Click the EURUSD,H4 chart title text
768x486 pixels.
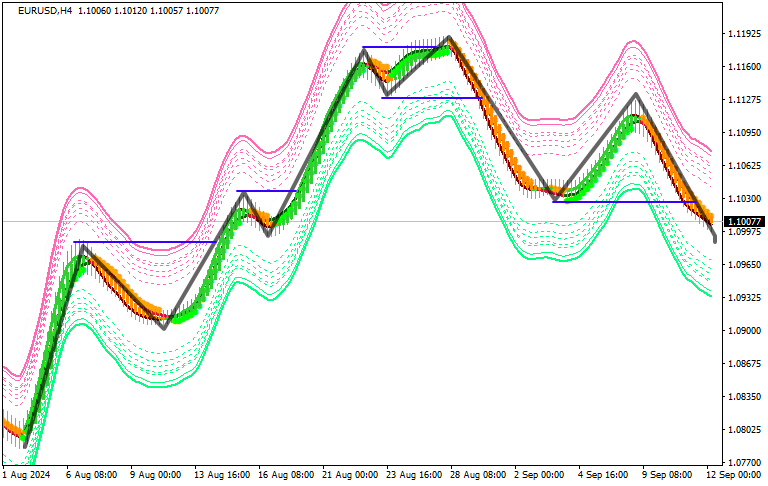tap(45, 10)
